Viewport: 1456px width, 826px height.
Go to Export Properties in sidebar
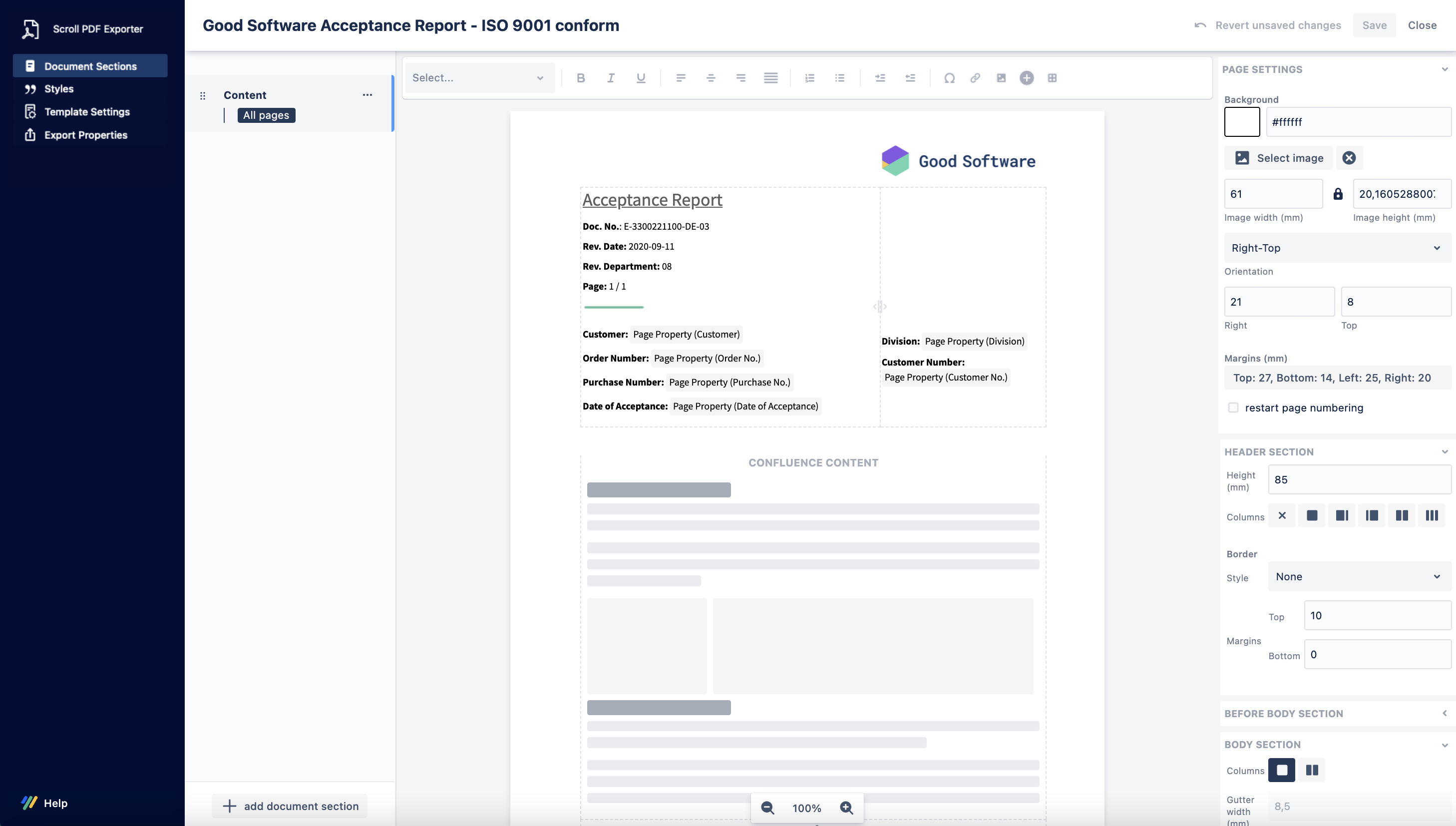tap(86, 135)
